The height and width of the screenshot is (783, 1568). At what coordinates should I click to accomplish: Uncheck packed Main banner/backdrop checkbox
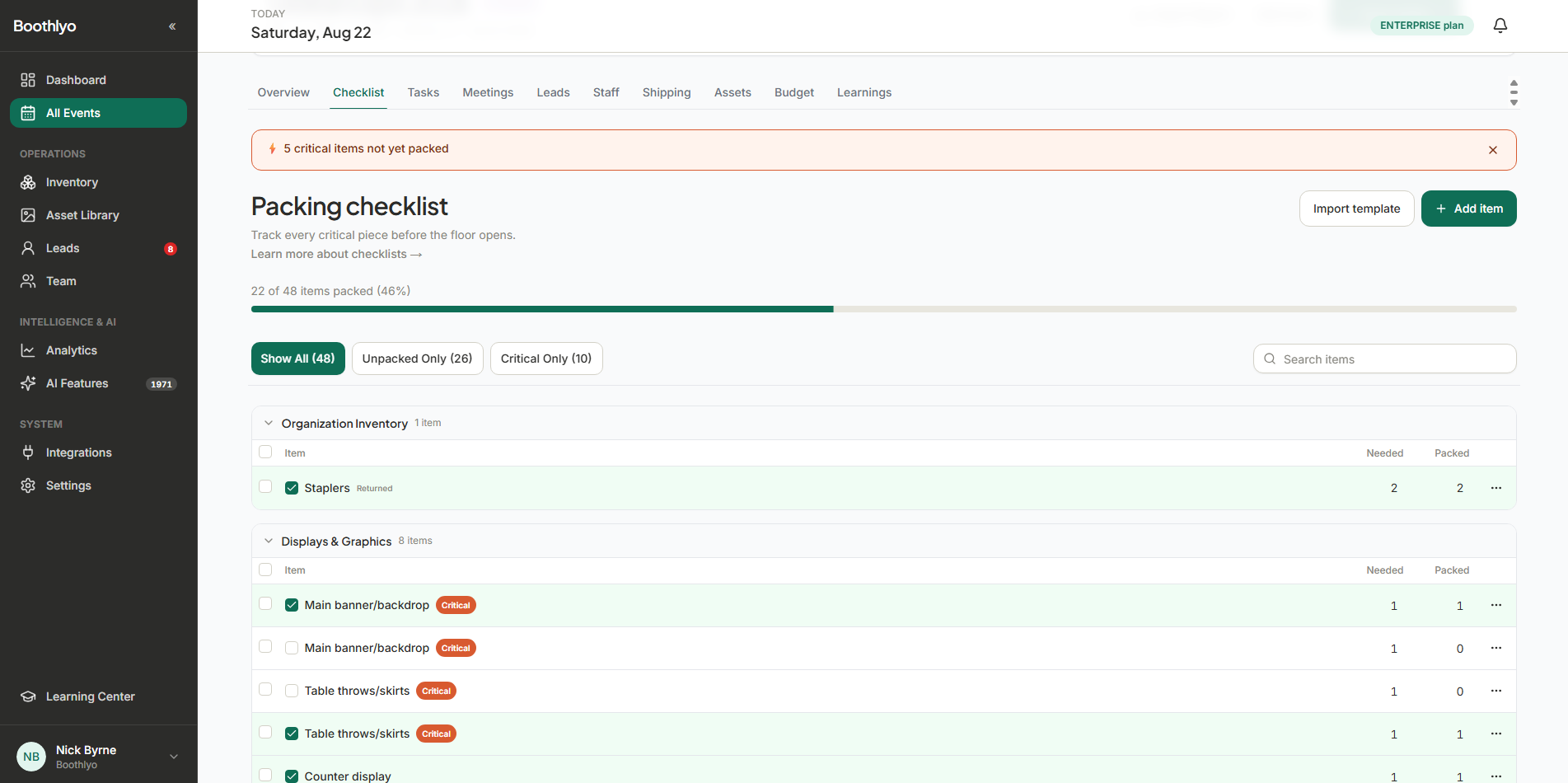(x=292, y=605)
